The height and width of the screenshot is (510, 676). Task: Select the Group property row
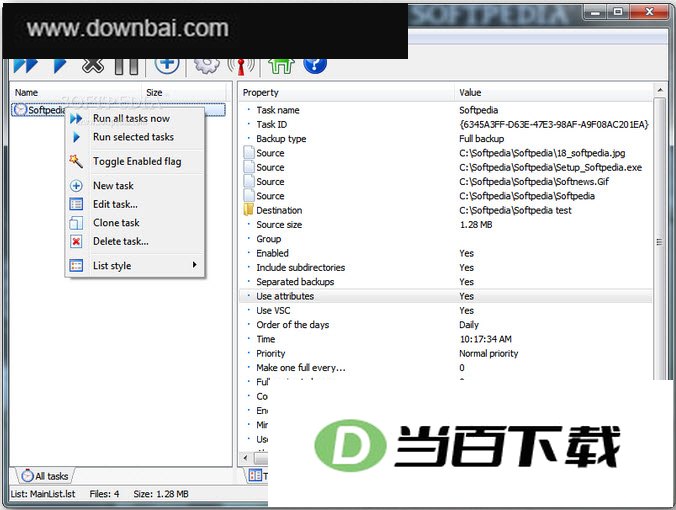click(445, 238)
